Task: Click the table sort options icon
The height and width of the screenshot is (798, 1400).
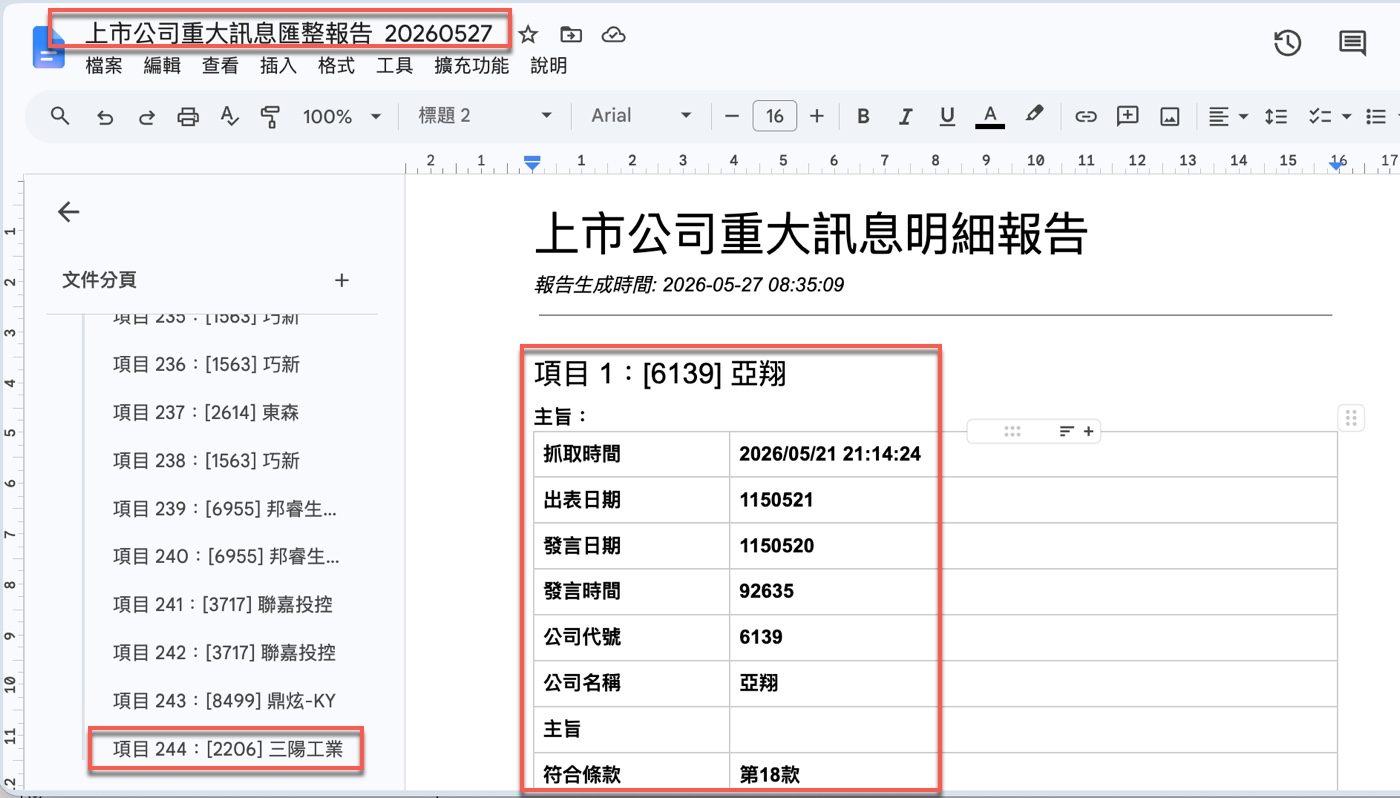Action: 1067,431
